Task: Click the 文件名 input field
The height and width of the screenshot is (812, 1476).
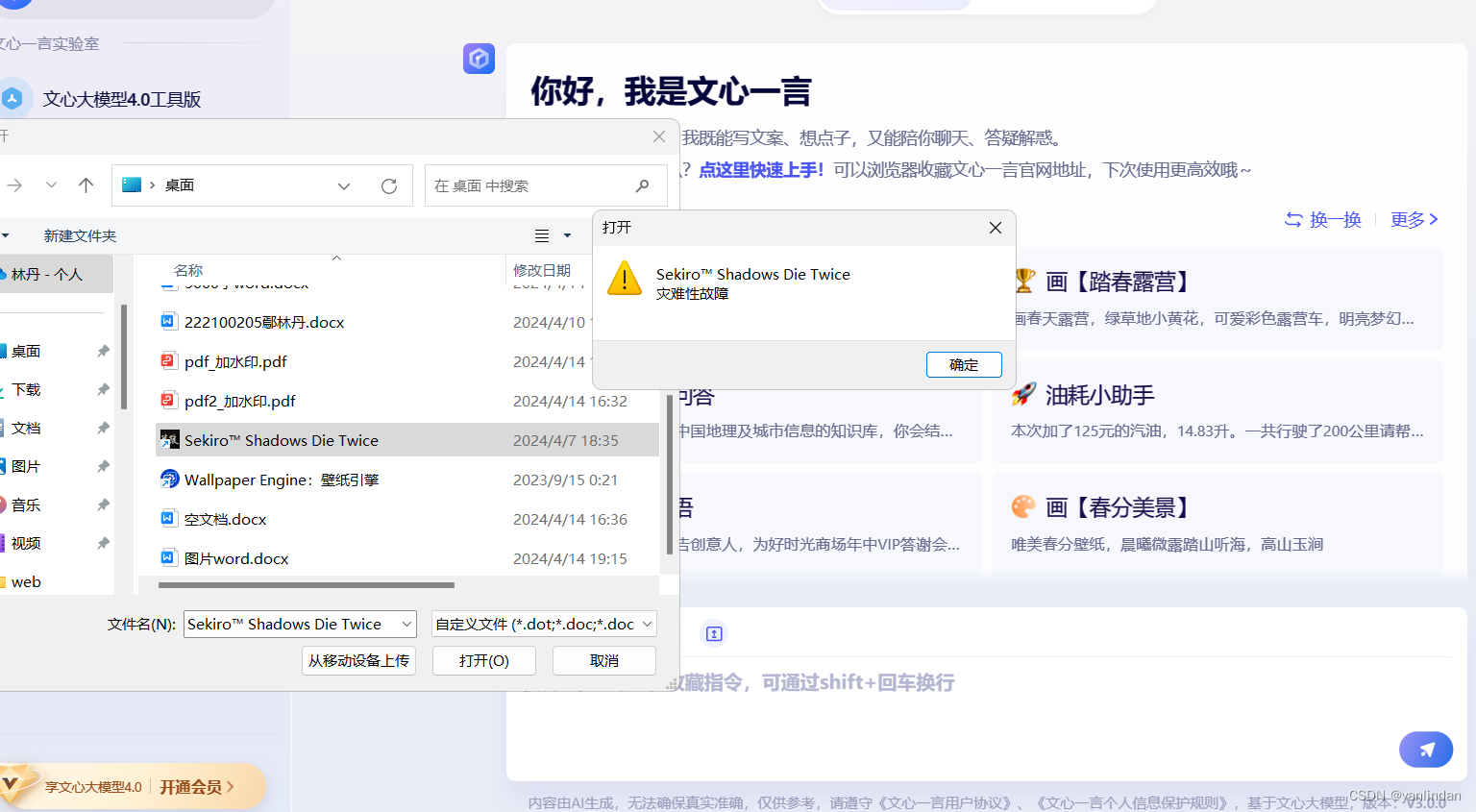Action: click(292, 625)
